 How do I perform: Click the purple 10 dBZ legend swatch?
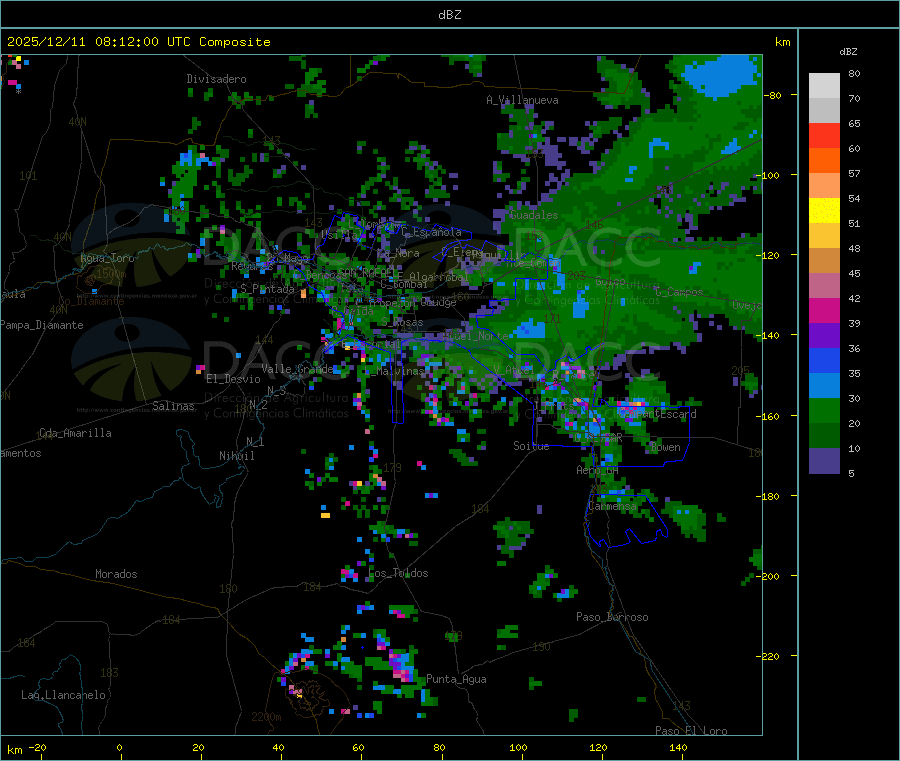click(x=824, y=461)
